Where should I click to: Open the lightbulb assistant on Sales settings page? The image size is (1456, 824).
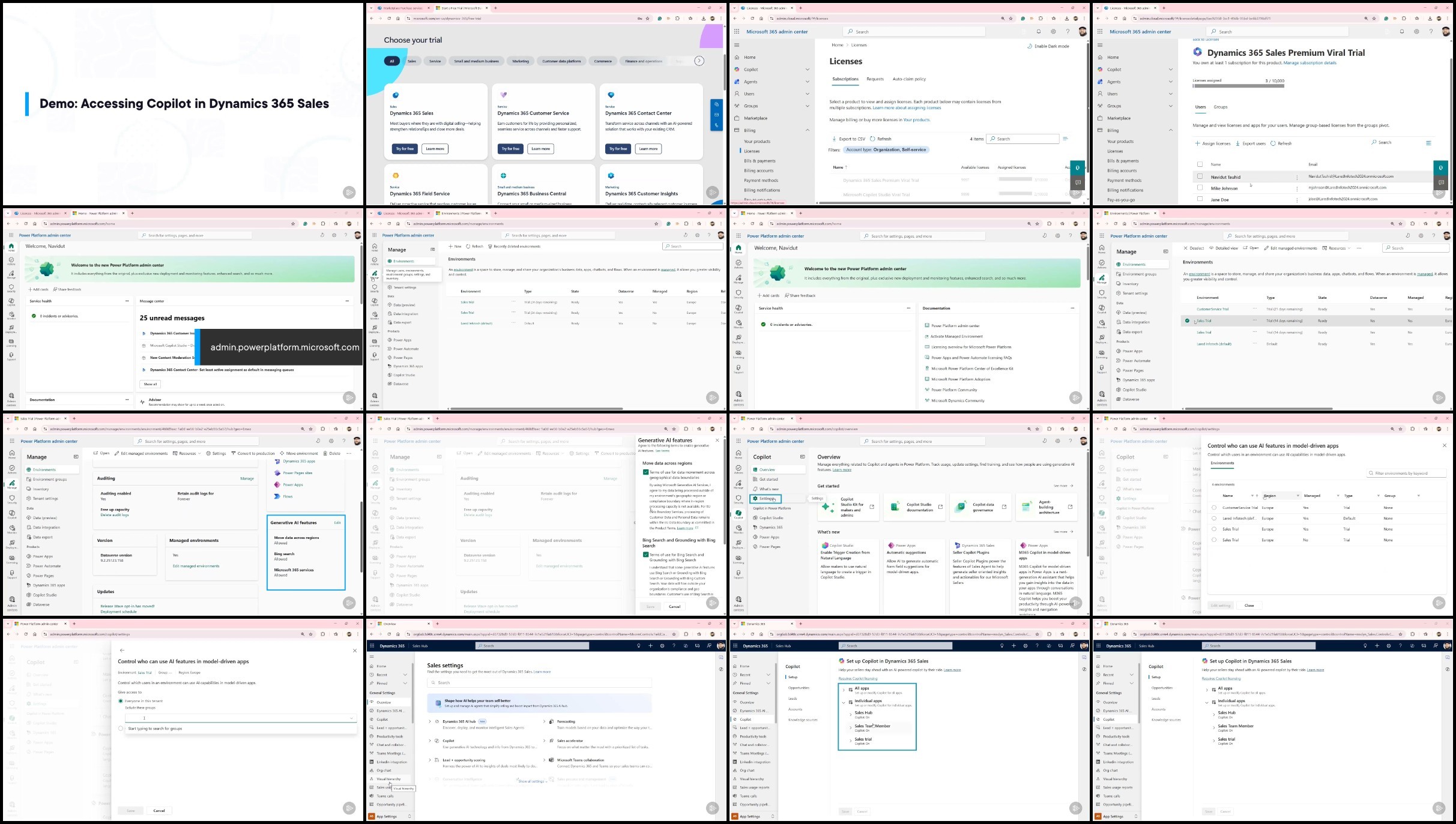(x=638, y=646)
